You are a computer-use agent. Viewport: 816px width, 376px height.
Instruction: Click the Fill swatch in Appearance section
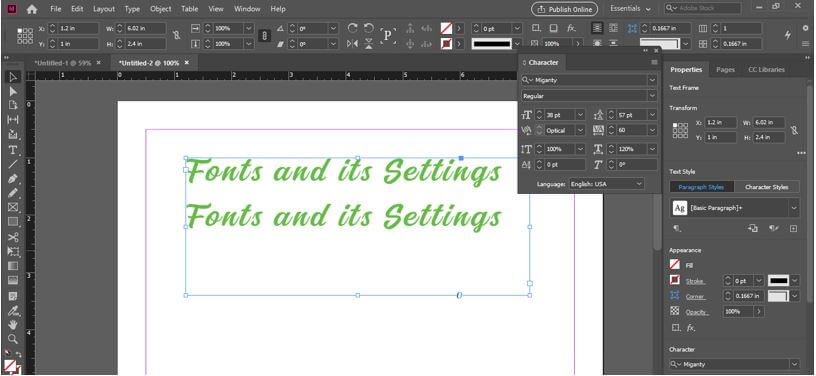click(675, 265)
